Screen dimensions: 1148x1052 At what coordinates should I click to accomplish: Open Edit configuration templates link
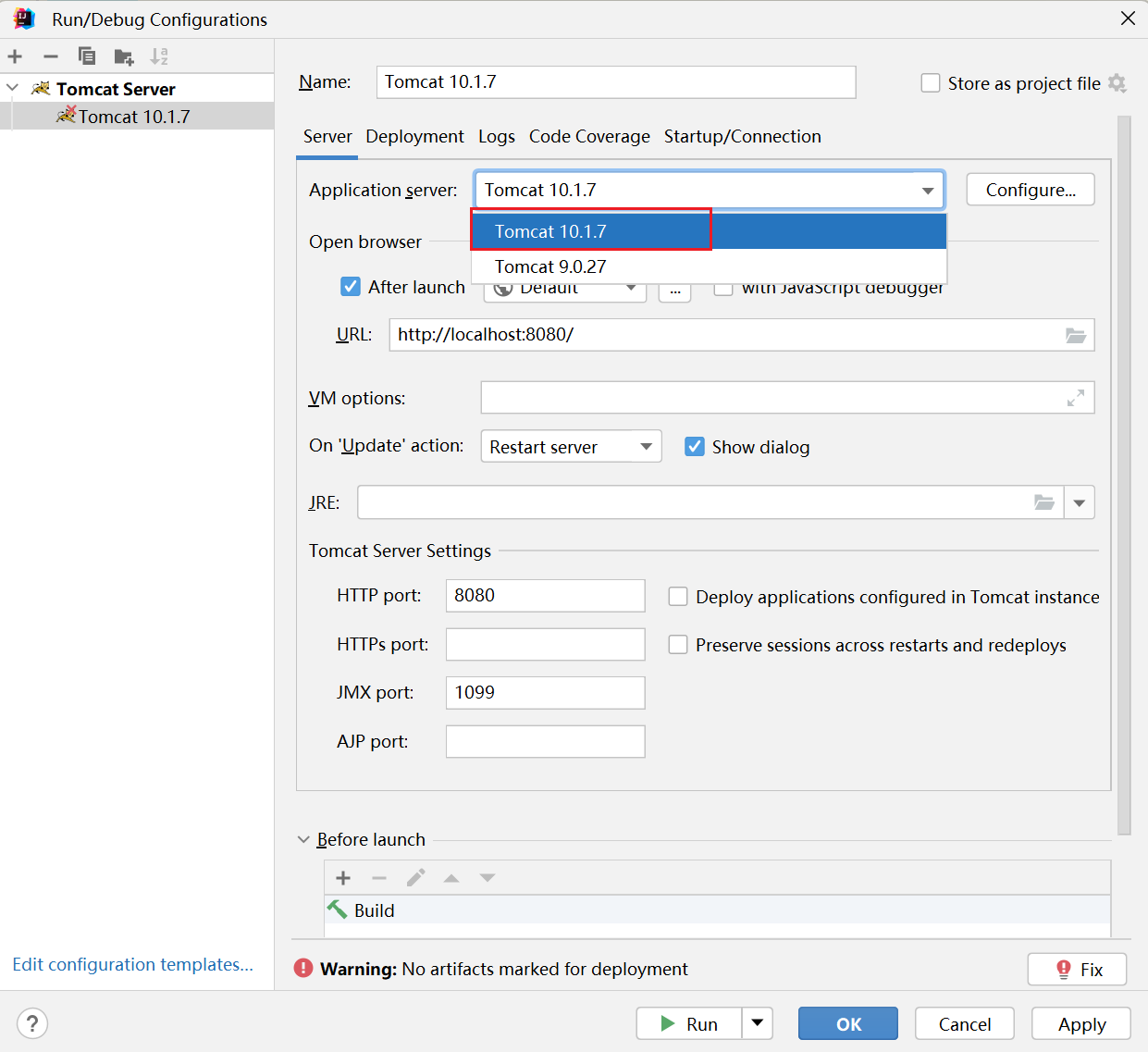pos(132,964)
